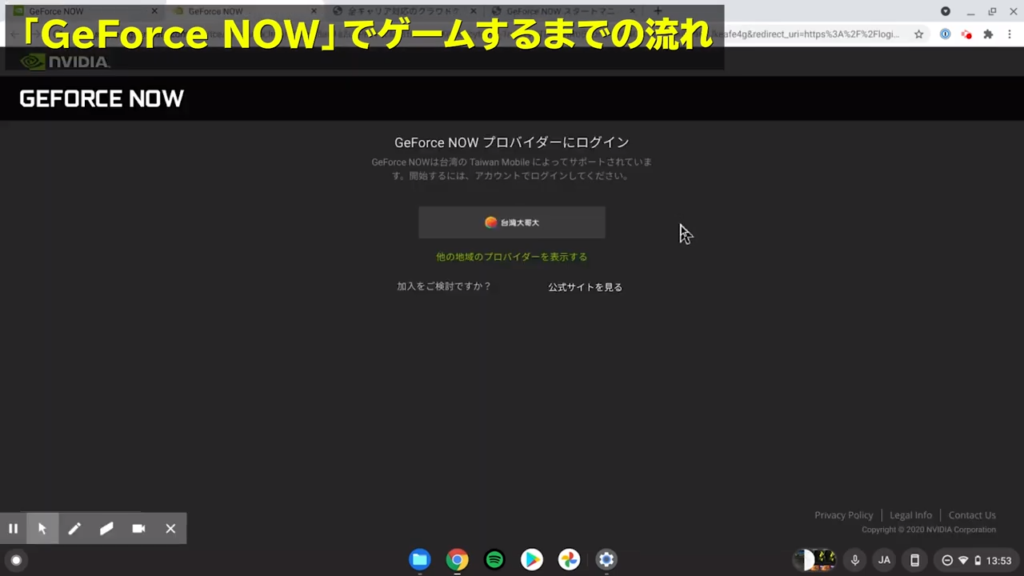1024x576 pixels.
Task: Close the recording toolbar with X
Action: 170,529
